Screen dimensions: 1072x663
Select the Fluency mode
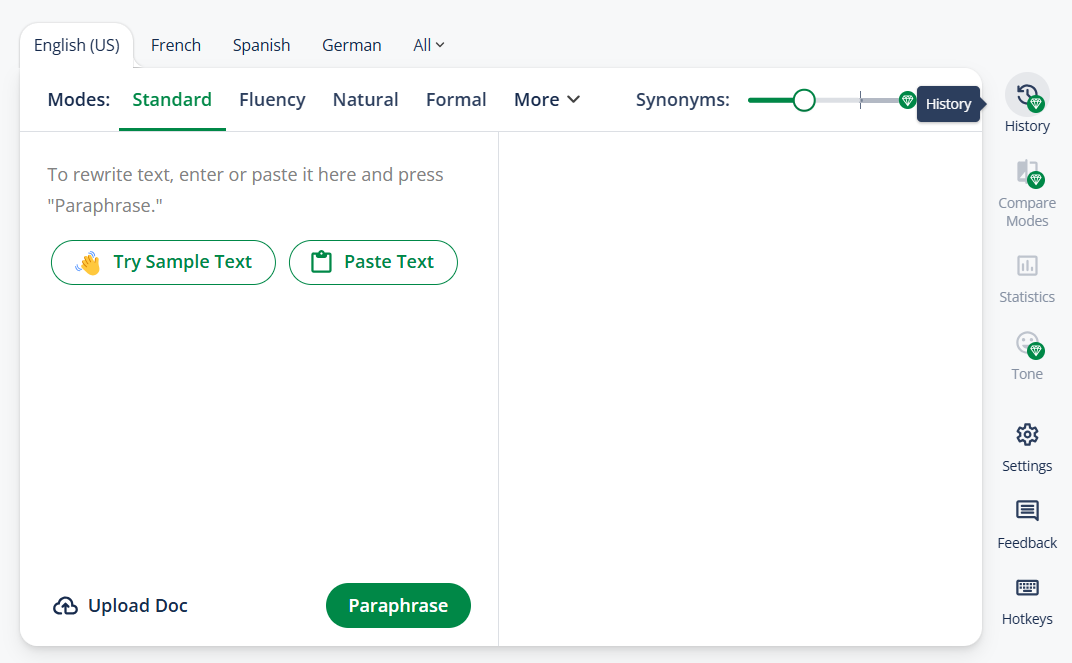point(272,100)
